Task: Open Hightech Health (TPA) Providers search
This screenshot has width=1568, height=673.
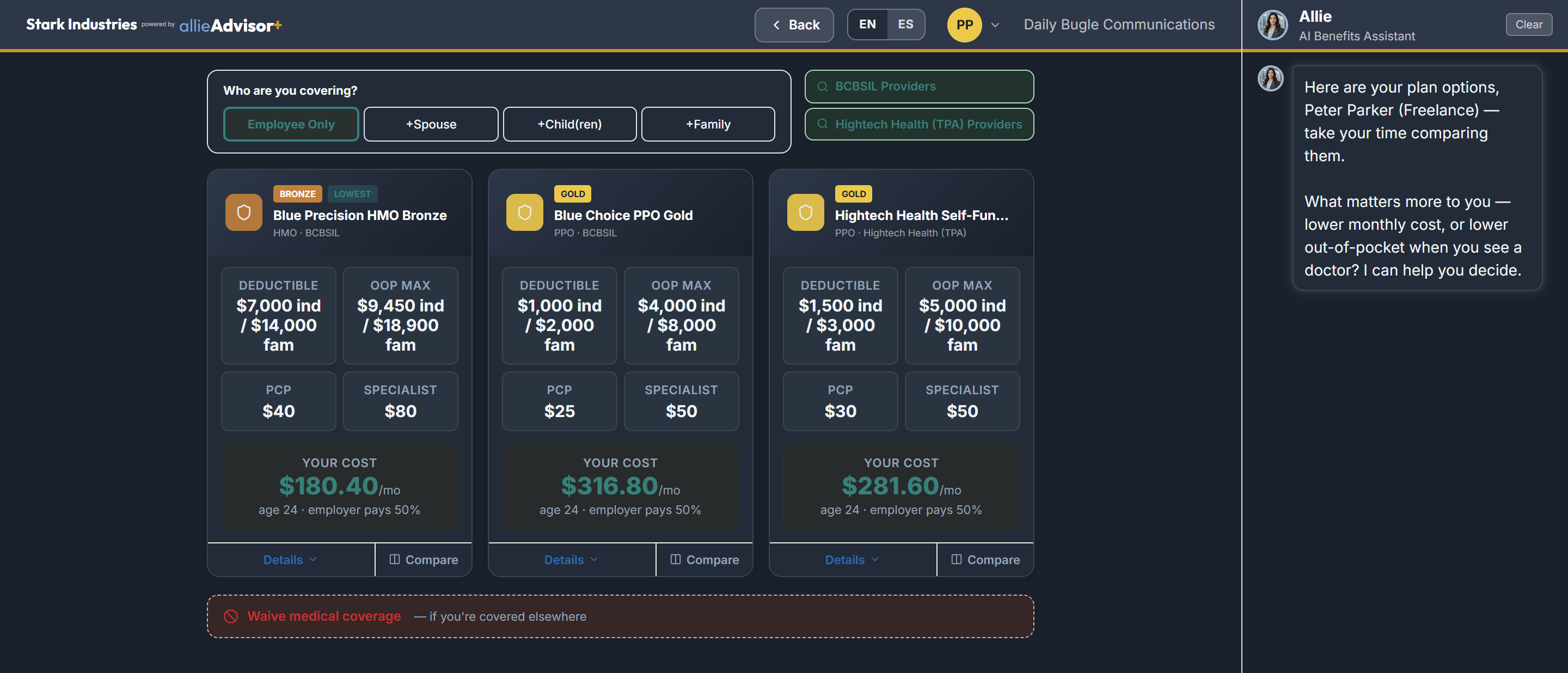Action: click(919, 124)
